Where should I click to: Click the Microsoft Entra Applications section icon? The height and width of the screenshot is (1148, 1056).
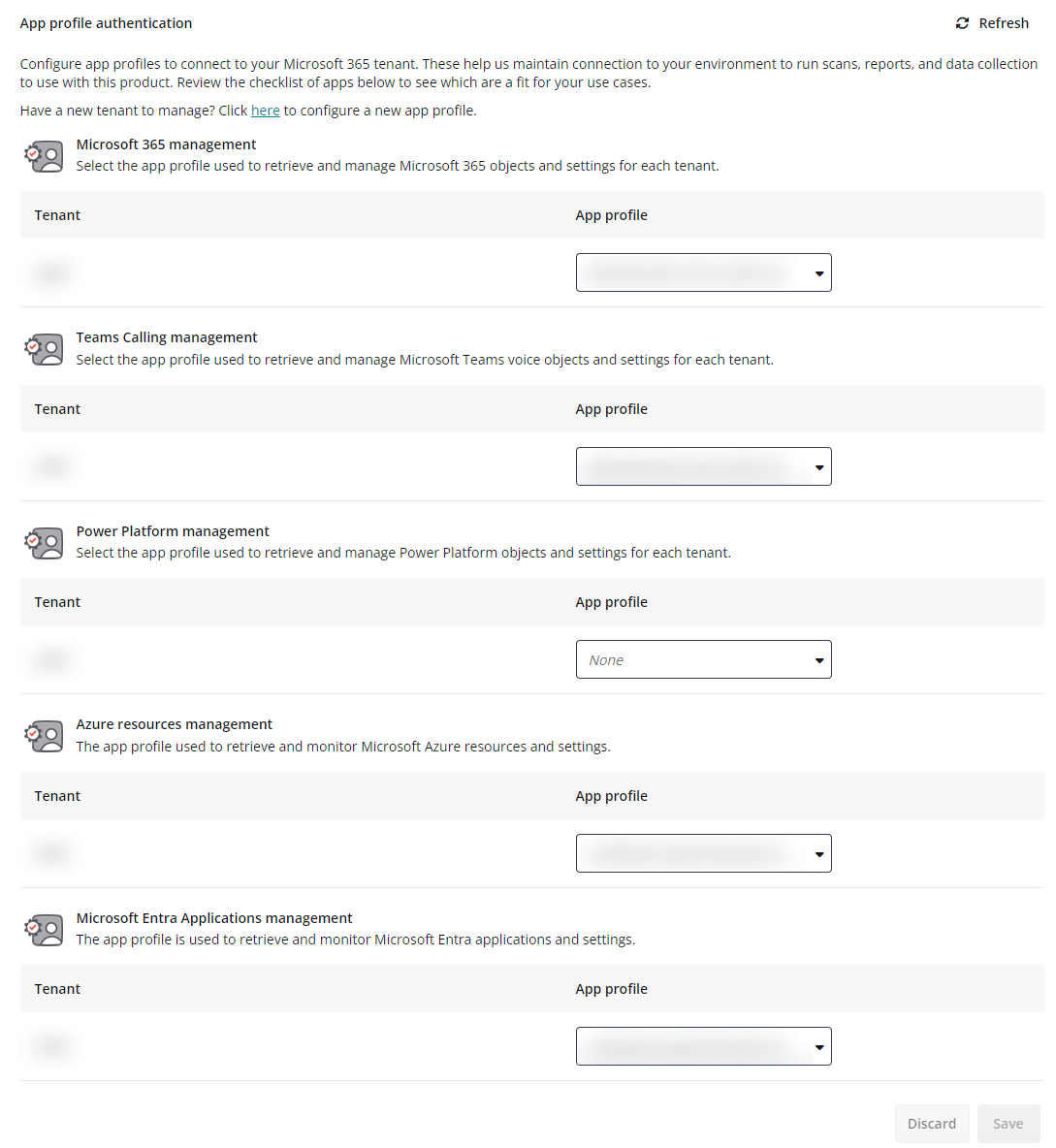(44, 930)
